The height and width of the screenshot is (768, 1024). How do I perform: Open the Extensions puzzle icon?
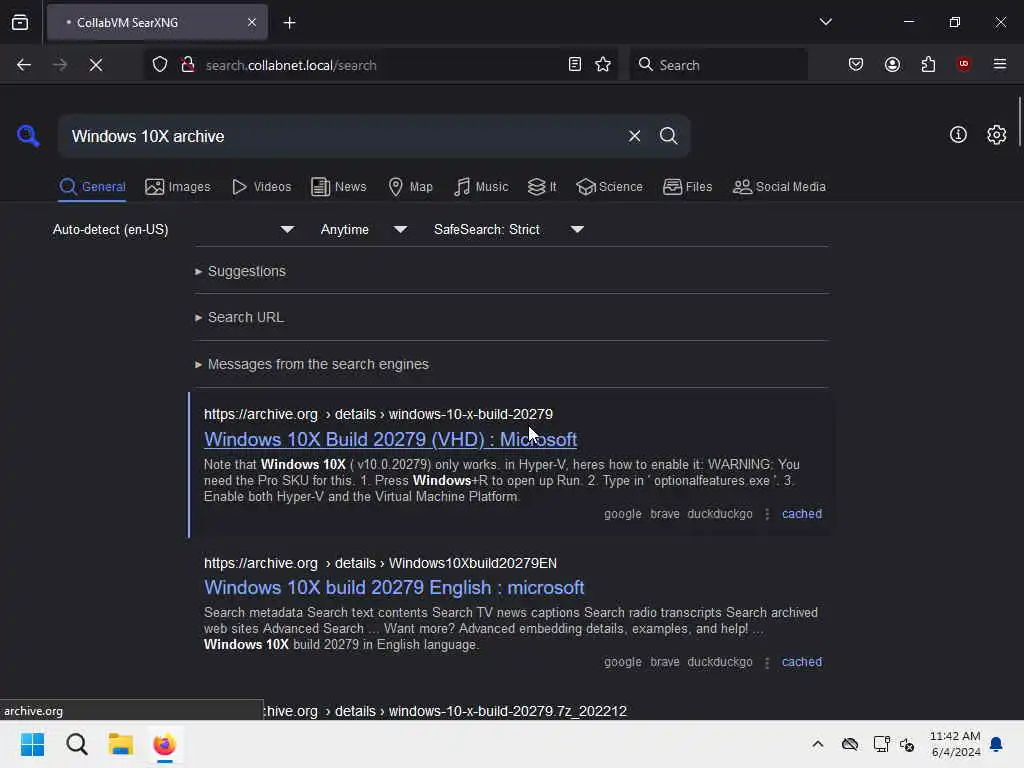click(x=928, y=64)
